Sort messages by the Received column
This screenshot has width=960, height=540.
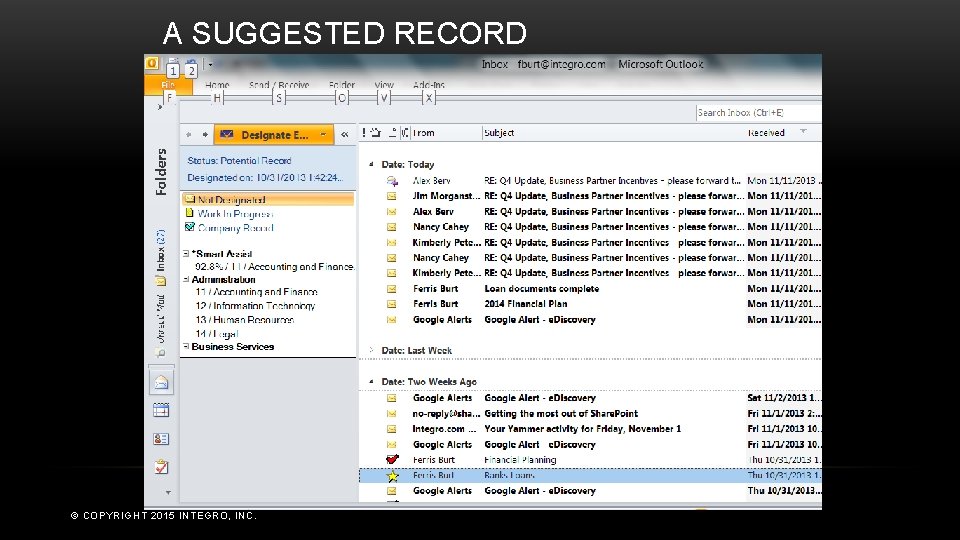[x=766, y=133]
